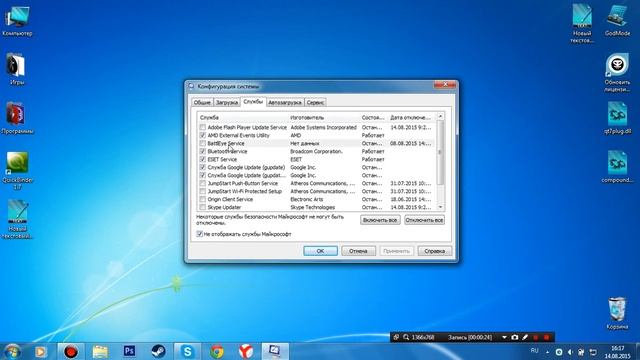Close the Конфигурация системы dialog

click(444, 84)
